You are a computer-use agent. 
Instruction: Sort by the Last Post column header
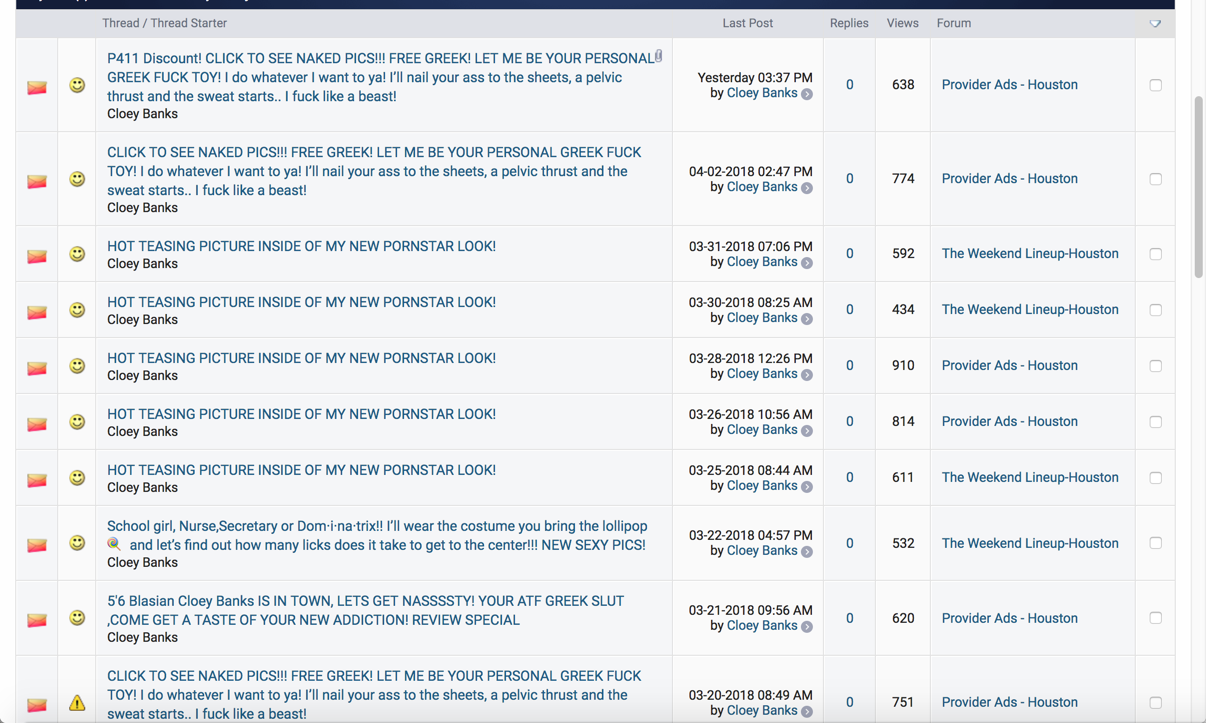[x=747, y=23]
